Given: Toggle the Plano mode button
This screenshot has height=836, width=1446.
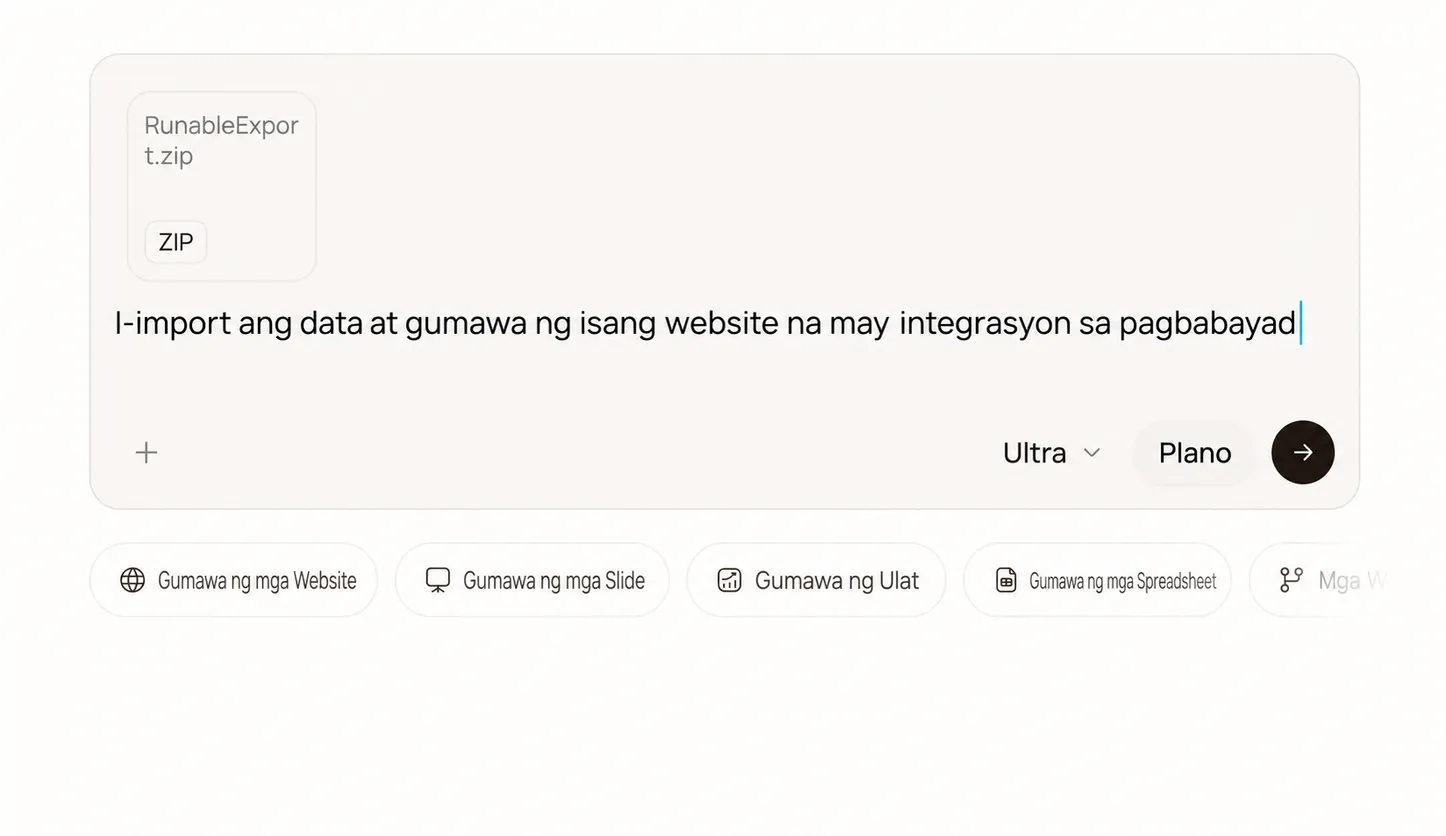Looking at the screenshot, I should pos(1194,453).
